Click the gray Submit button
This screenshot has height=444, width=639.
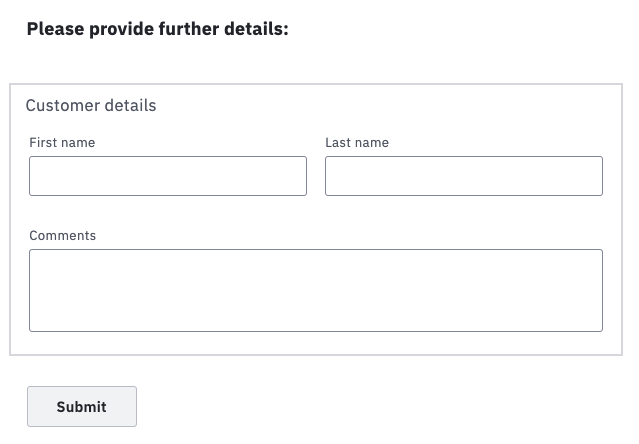click(x=82, y=407)
